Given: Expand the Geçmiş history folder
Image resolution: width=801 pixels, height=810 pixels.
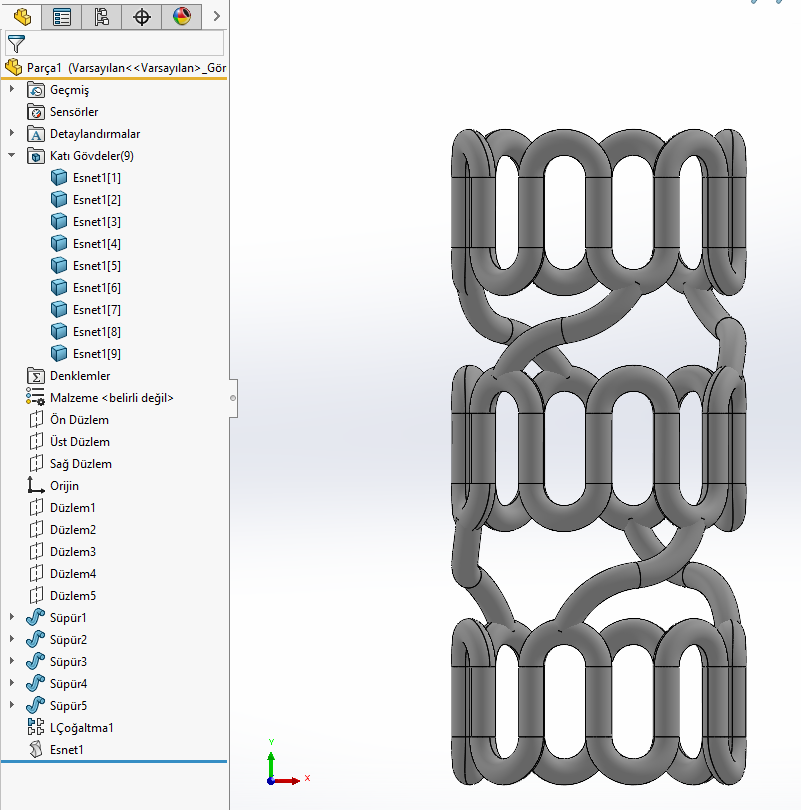Looking at the screenshot, I should 12,90.
